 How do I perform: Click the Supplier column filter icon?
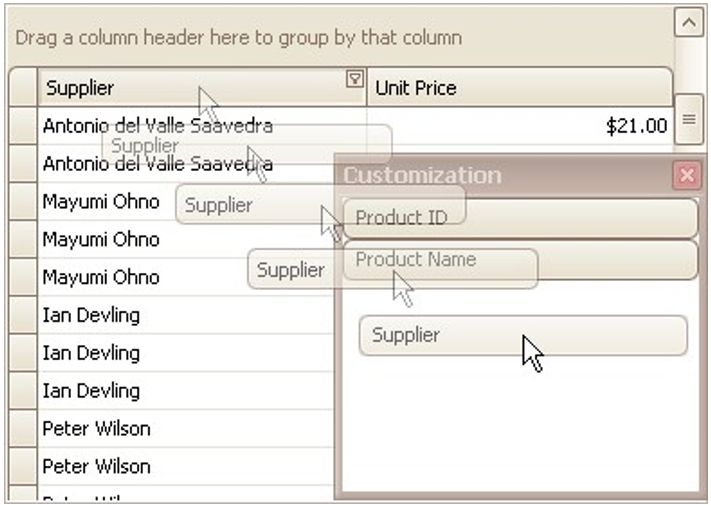pos(354,79)
